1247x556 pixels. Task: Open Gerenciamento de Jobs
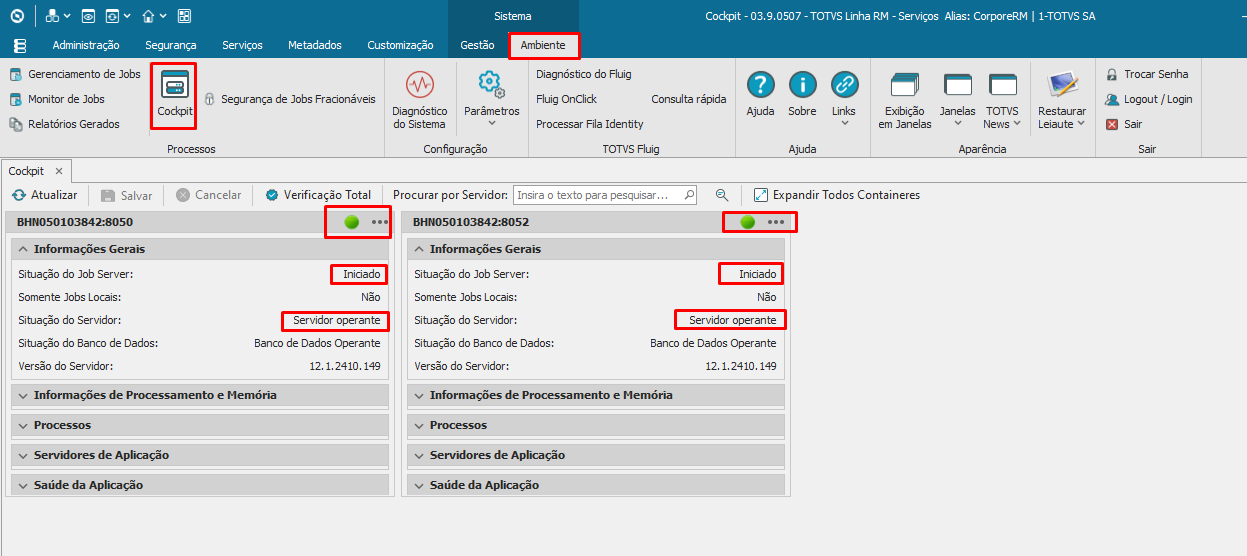click(x=75, y=74)
